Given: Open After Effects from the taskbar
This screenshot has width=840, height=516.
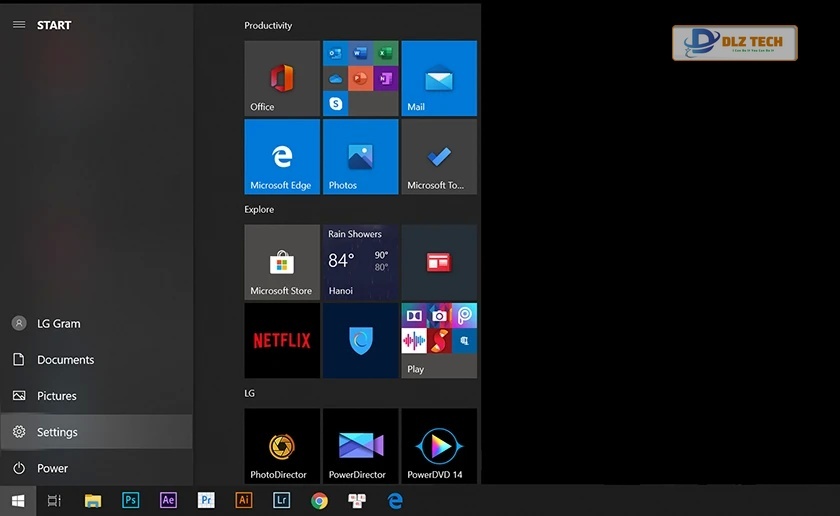Looking at the screenshot, I should pos(168,500).
